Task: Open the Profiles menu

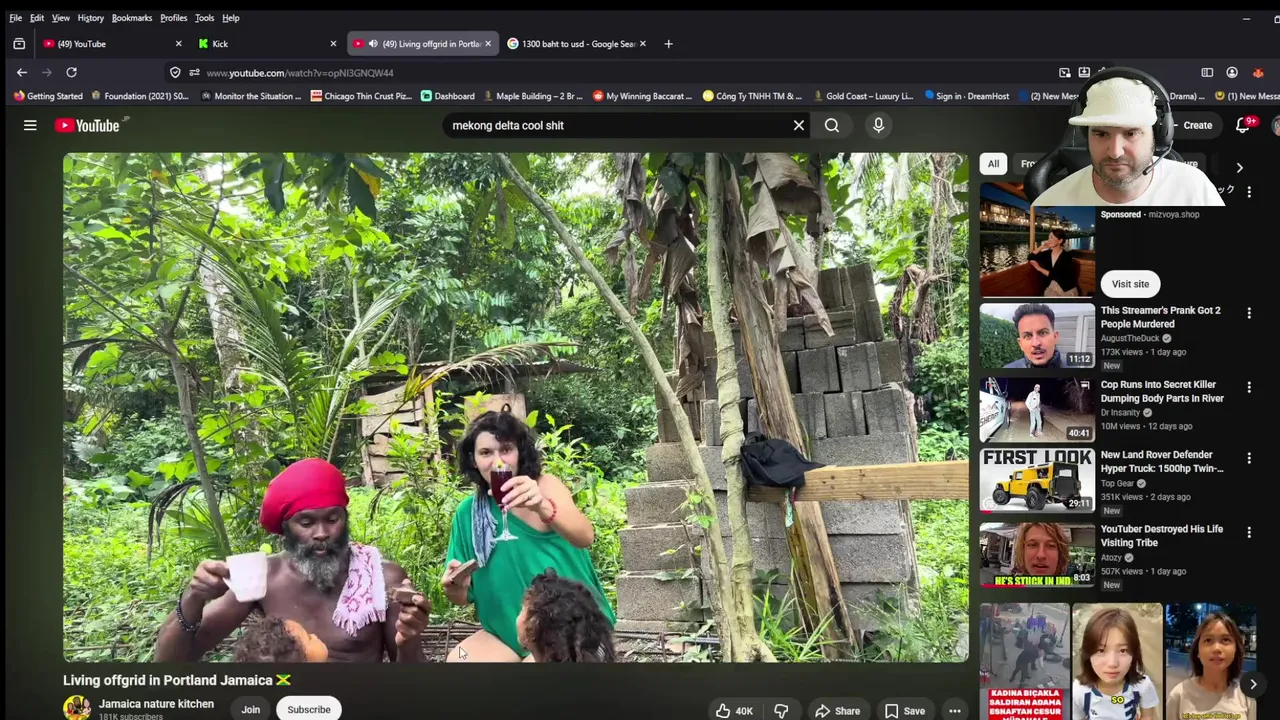Action: tap(174, 18)
